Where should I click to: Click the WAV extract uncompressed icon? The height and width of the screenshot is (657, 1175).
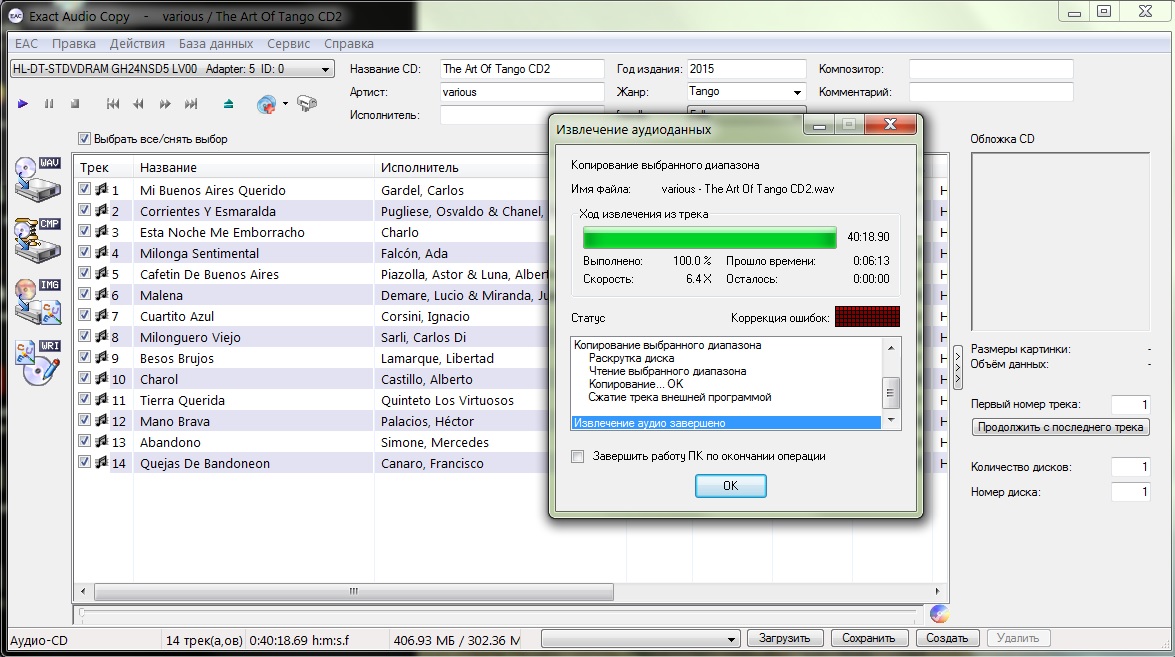click(x=37, y=178)
